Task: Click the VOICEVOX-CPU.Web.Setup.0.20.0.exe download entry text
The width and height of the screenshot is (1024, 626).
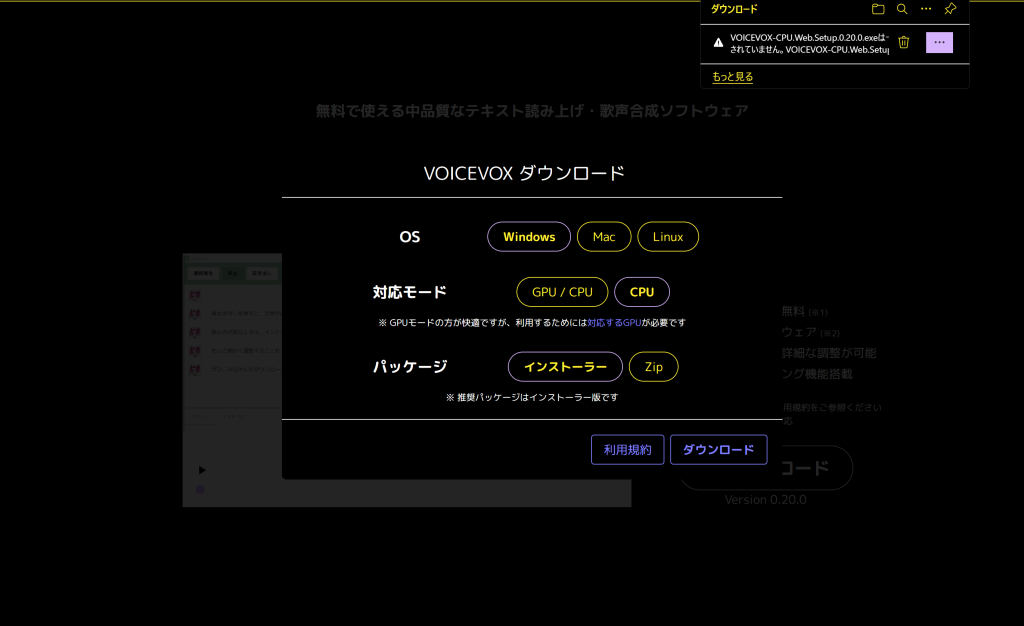Action: 808,42
